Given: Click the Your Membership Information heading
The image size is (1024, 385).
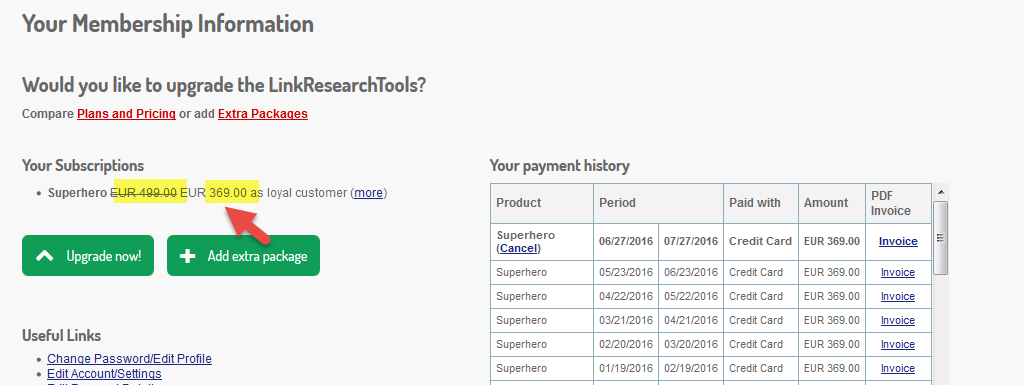Looking at the screenshot, I should 168,24.
